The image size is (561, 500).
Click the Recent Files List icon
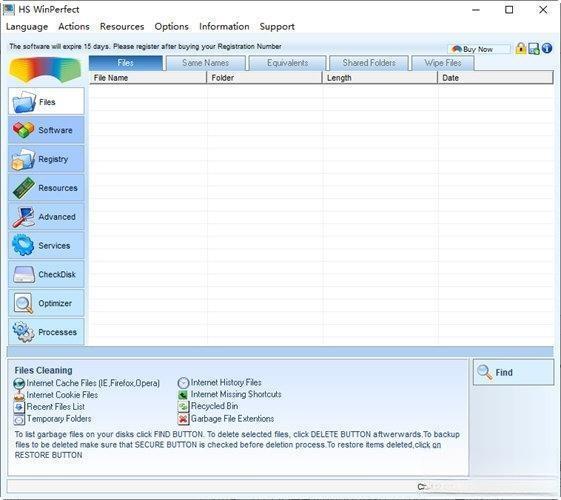(19, 407)
